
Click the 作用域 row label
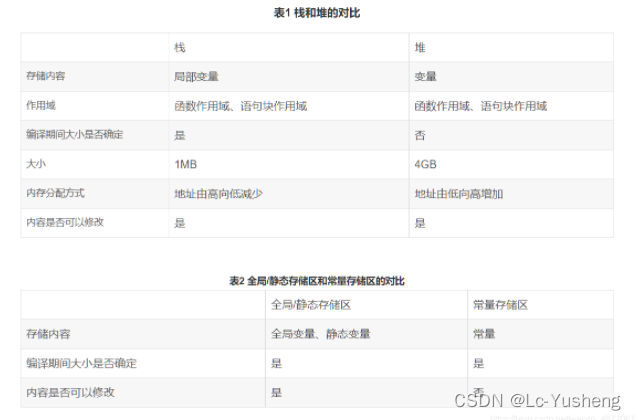[x=42, y=105]
